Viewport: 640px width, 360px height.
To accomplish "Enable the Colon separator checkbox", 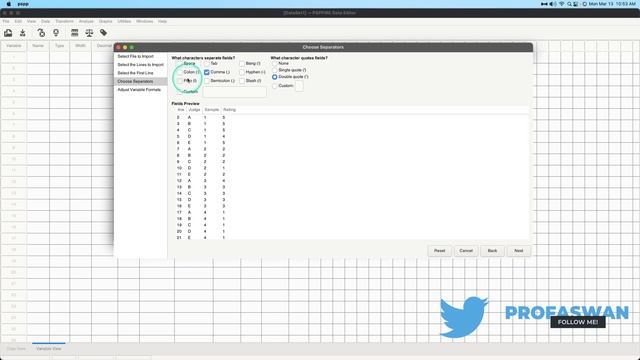I will [x=180, y=72].
